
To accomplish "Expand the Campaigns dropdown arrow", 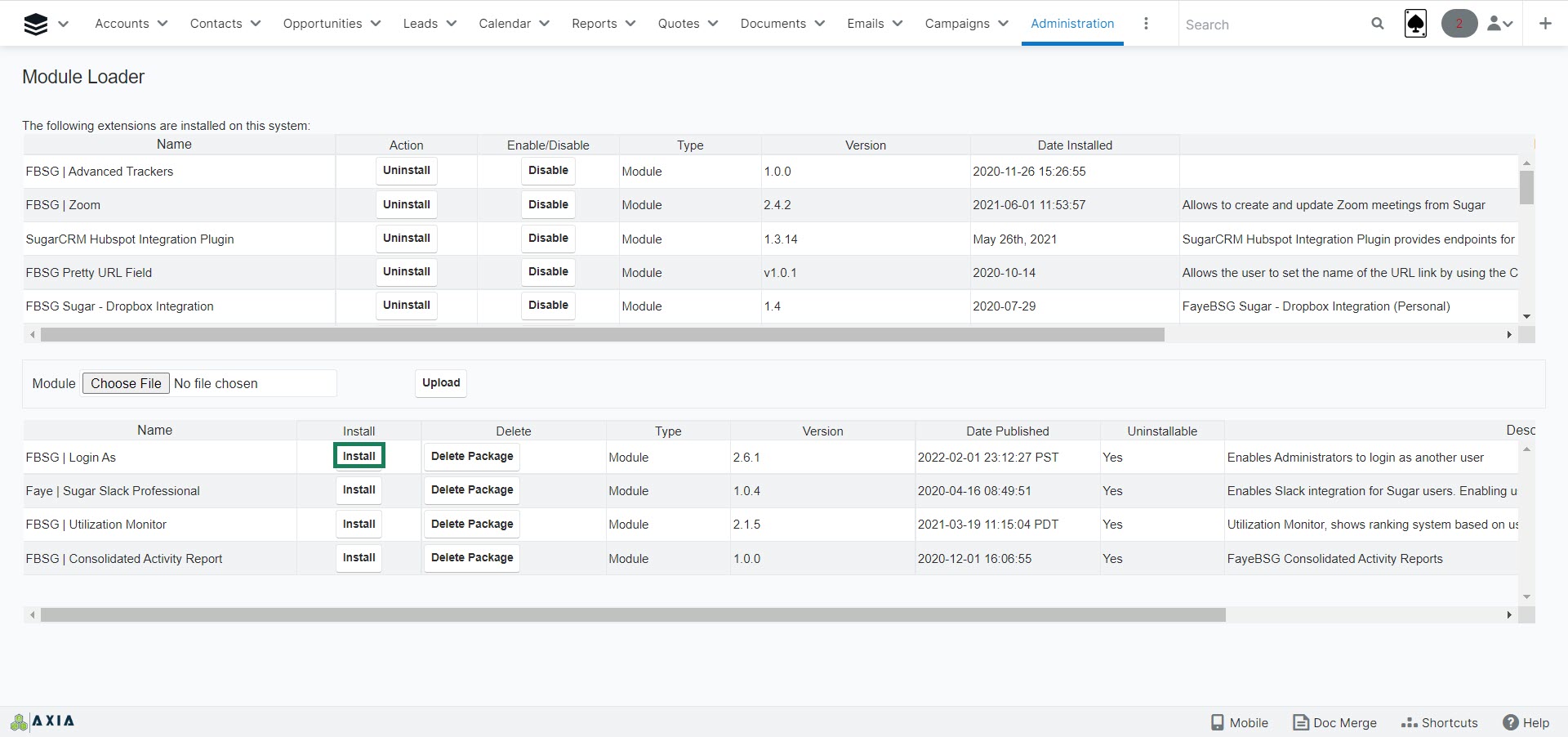I will (x=1004, y=24).
